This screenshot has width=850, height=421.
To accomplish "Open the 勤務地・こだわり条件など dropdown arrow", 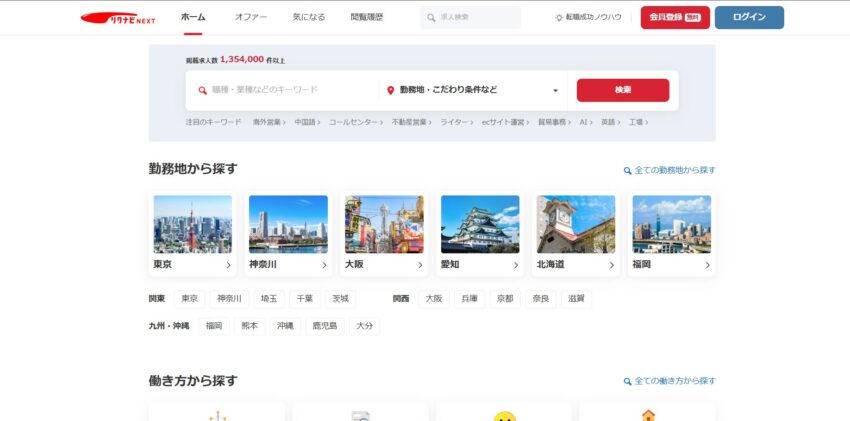I will point(555,90).
